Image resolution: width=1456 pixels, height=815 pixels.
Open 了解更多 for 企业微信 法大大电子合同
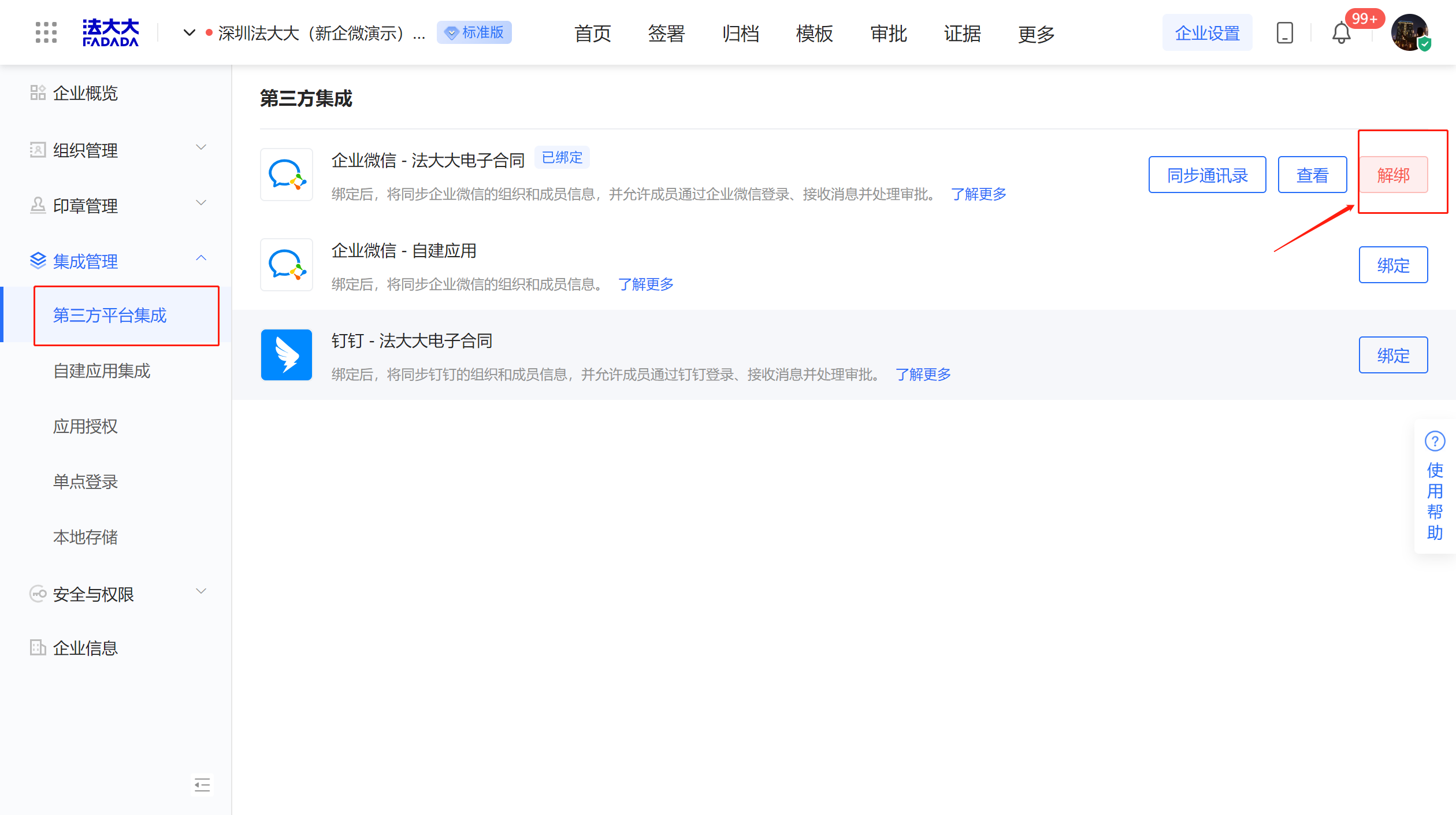[x=979, y=194]
